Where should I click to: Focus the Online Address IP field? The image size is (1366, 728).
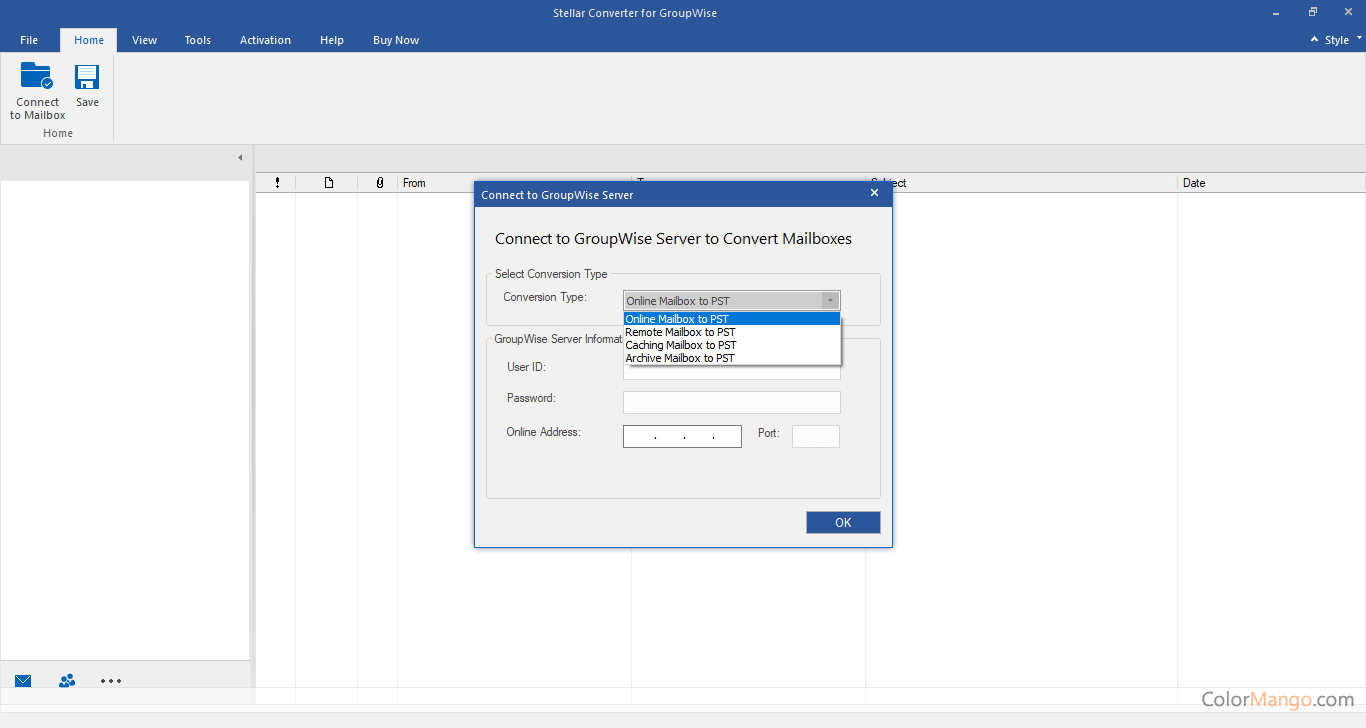coord(682,436)
